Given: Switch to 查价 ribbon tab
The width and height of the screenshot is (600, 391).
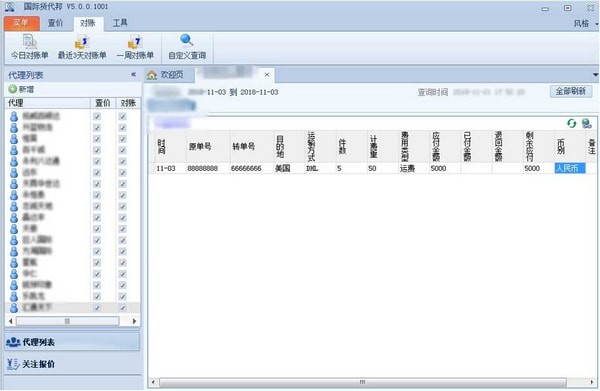Looking at the screenshot, I should pos(55,23).
